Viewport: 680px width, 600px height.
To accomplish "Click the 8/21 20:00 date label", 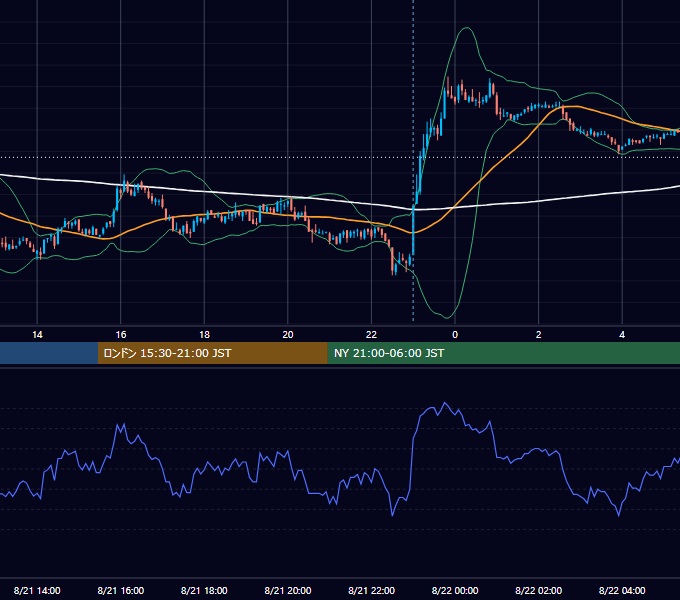I will (x=288, y=590).
